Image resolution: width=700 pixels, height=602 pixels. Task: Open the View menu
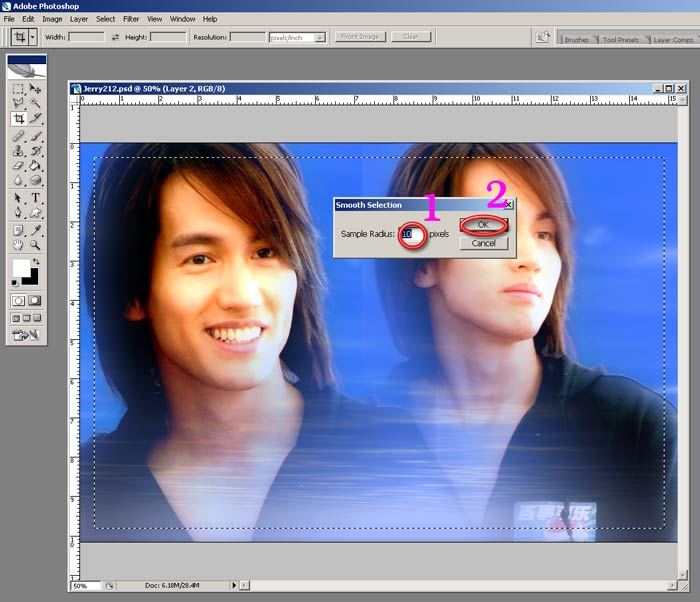(x=154, y=19)
